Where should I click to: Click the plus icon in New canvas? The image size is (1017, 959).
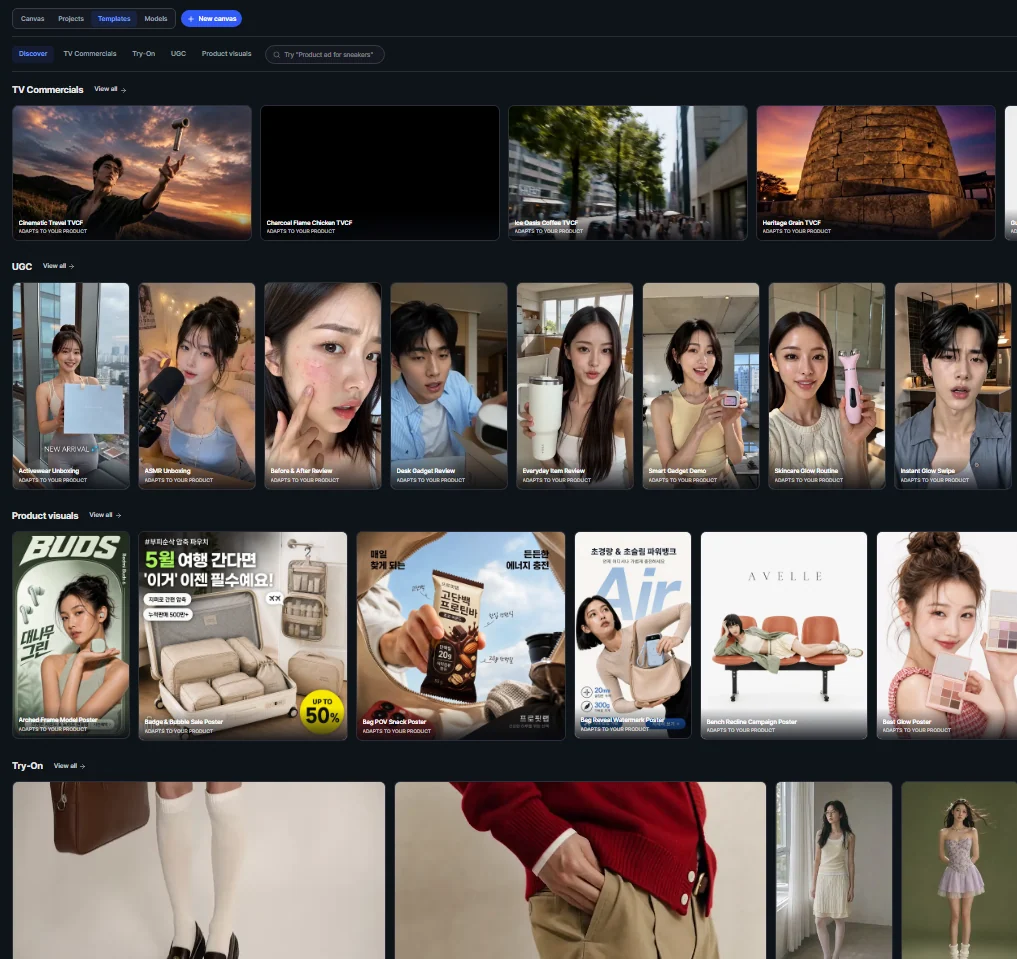coord(191,19)
